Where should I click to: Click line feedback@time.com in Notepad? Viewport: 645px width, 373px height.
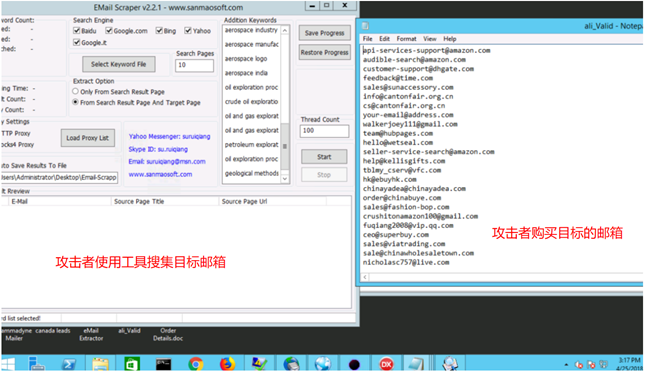tap(398, 78)
